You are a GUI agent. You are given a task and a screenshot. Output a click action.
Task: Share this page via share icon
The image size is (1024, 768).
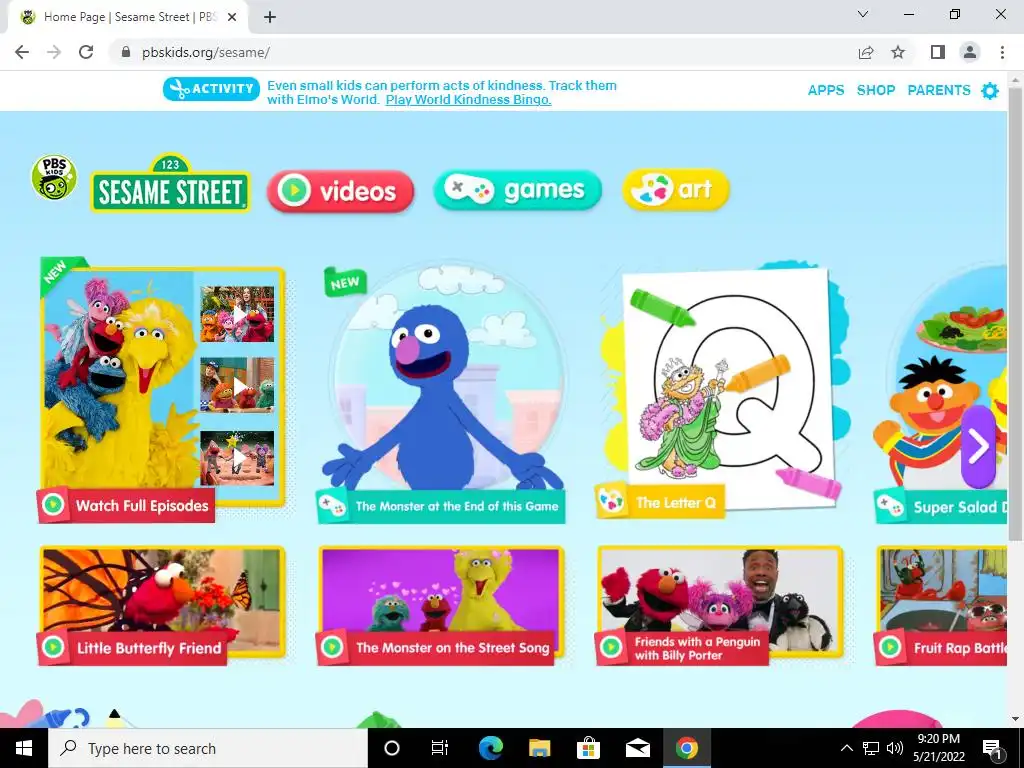[x=866, y=52]
